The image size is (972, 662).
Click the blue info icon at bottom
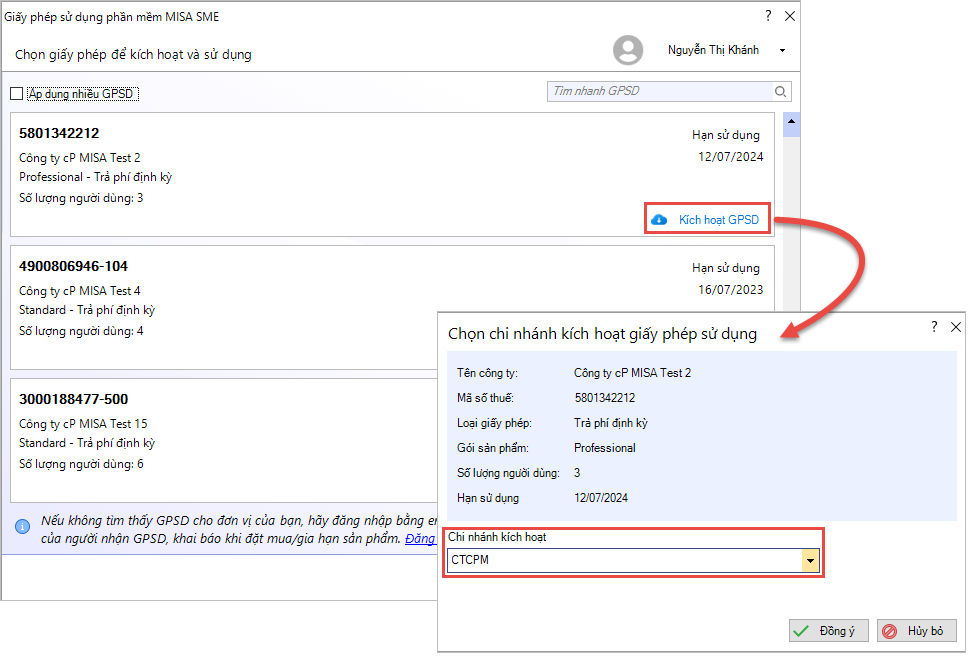22,526
